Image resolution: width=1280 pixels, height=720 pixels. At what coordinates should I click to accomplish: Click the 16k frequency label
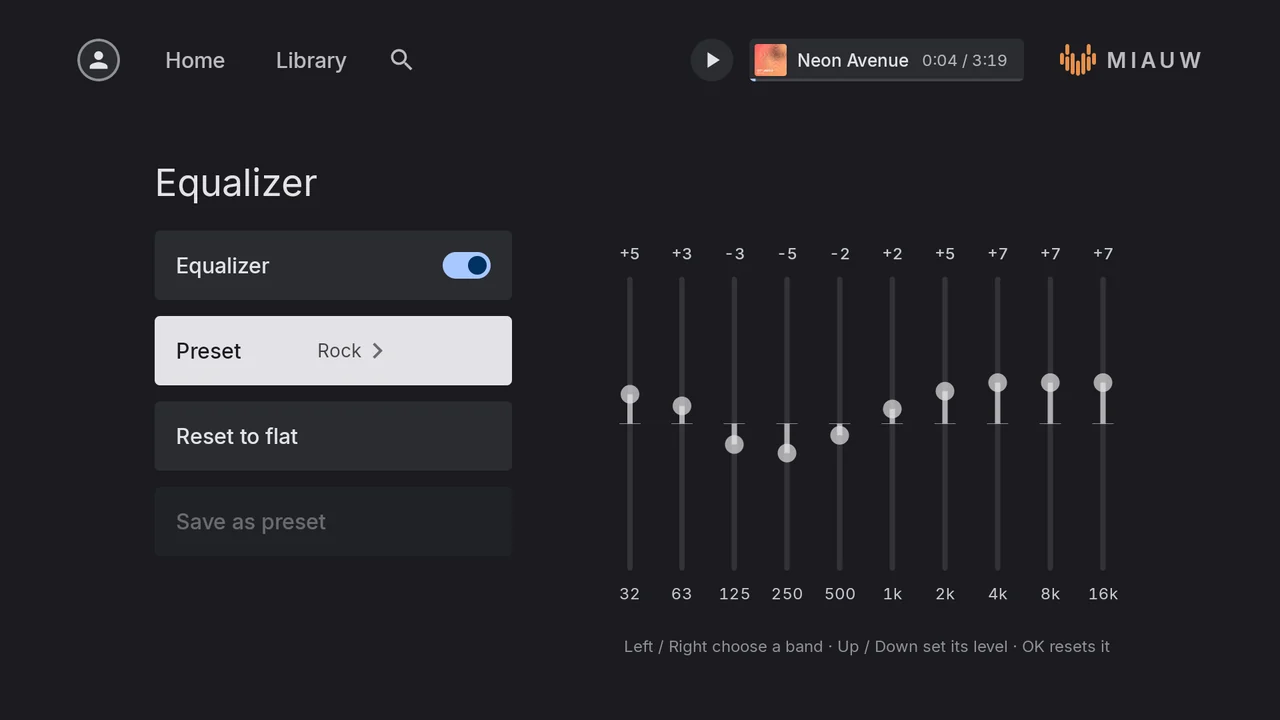pyautogui.click(x=1103, y=594)
